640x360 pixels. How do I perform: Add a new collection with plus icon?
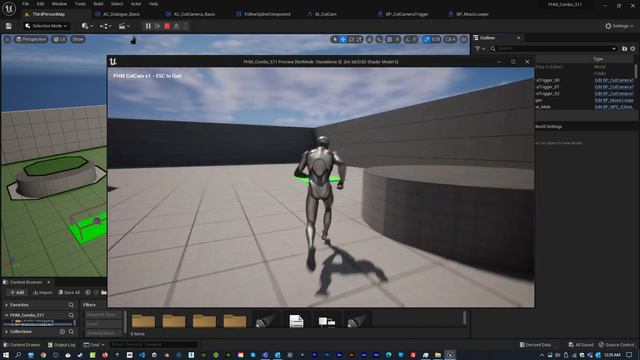pos(62,331)
